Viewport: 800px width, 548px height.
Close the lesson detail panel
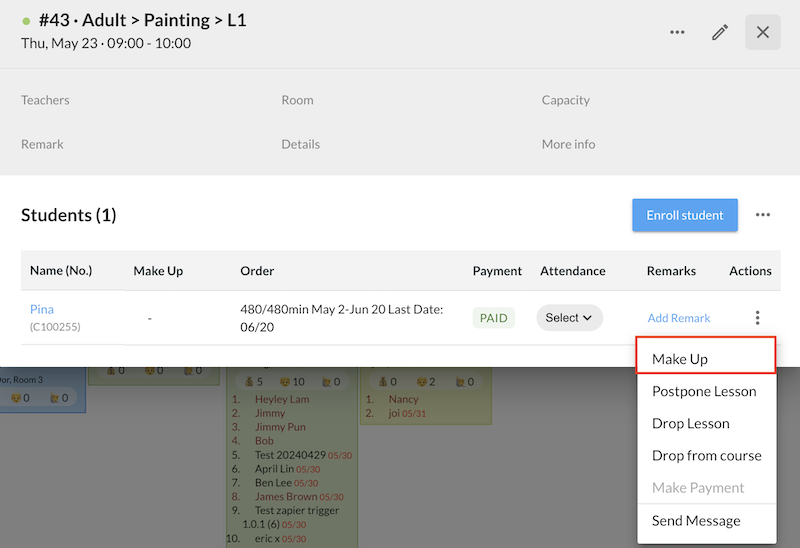pos(763,32)
